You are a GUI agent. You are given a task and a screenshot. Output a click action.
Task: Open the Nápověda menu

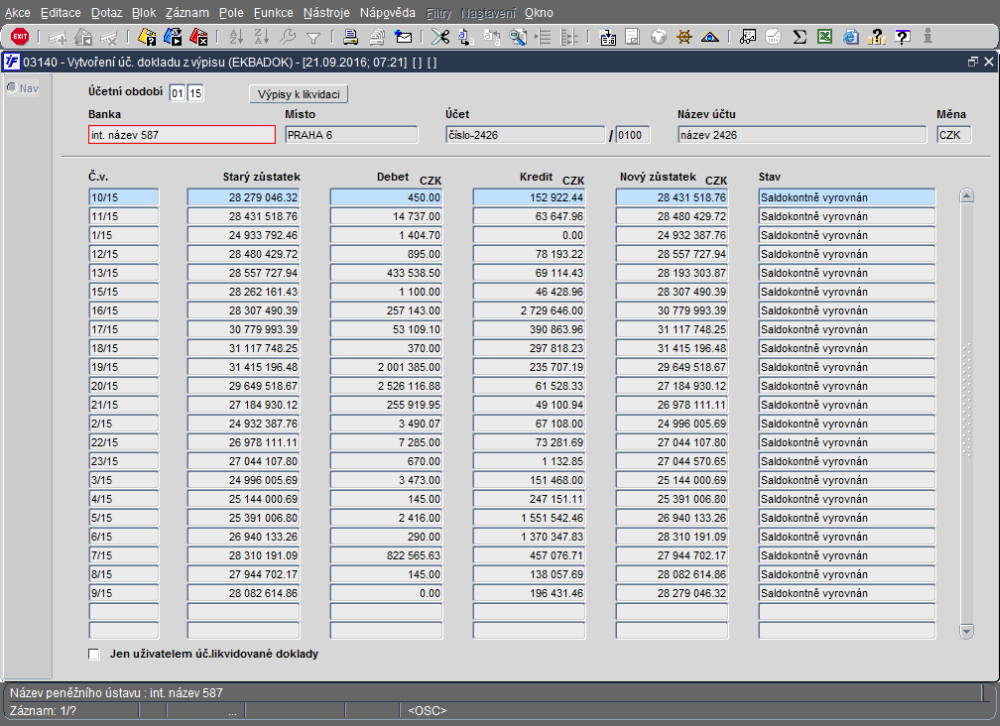(x=387, y=13)
